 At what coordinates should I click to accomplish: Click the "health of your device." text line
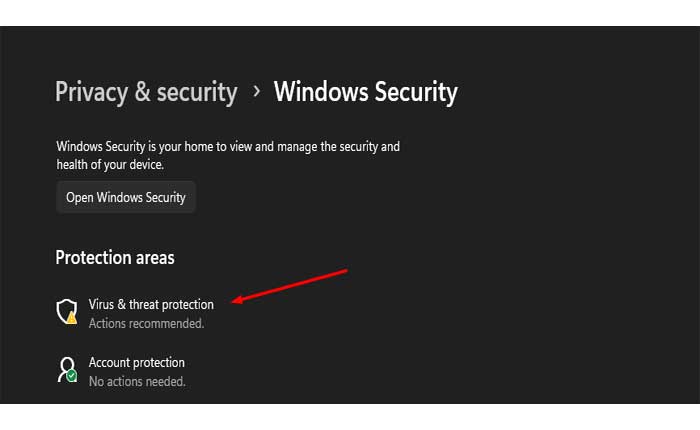pyautogui.click(x=110, y=164)
